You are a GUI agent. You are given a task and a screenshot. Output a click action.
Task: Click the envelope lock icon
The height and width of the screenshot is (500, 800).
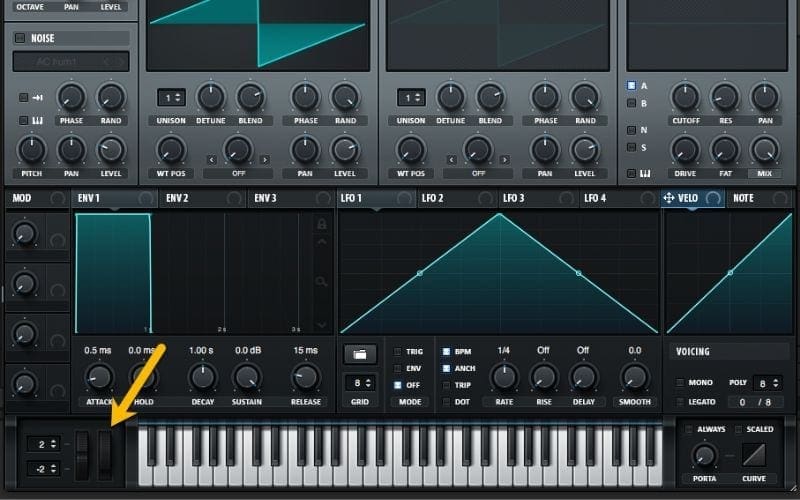pyautogui.click(x=321, y=224)
